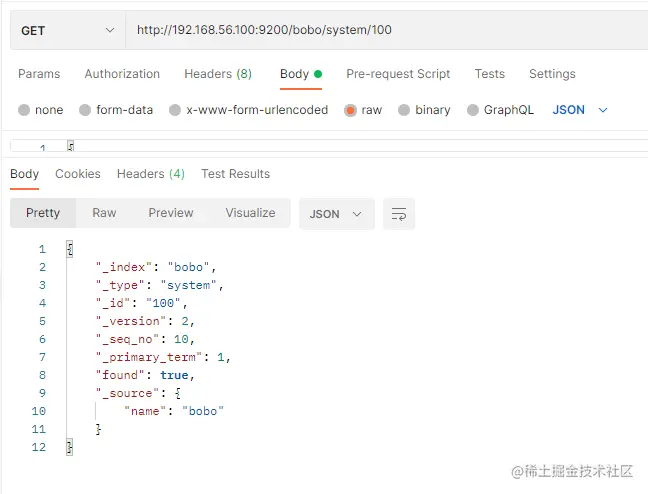Image resolution: width=648 pixels, height=494 pixels.
Task: Switch to the Tests tab
Action: [x=490, y=74]
